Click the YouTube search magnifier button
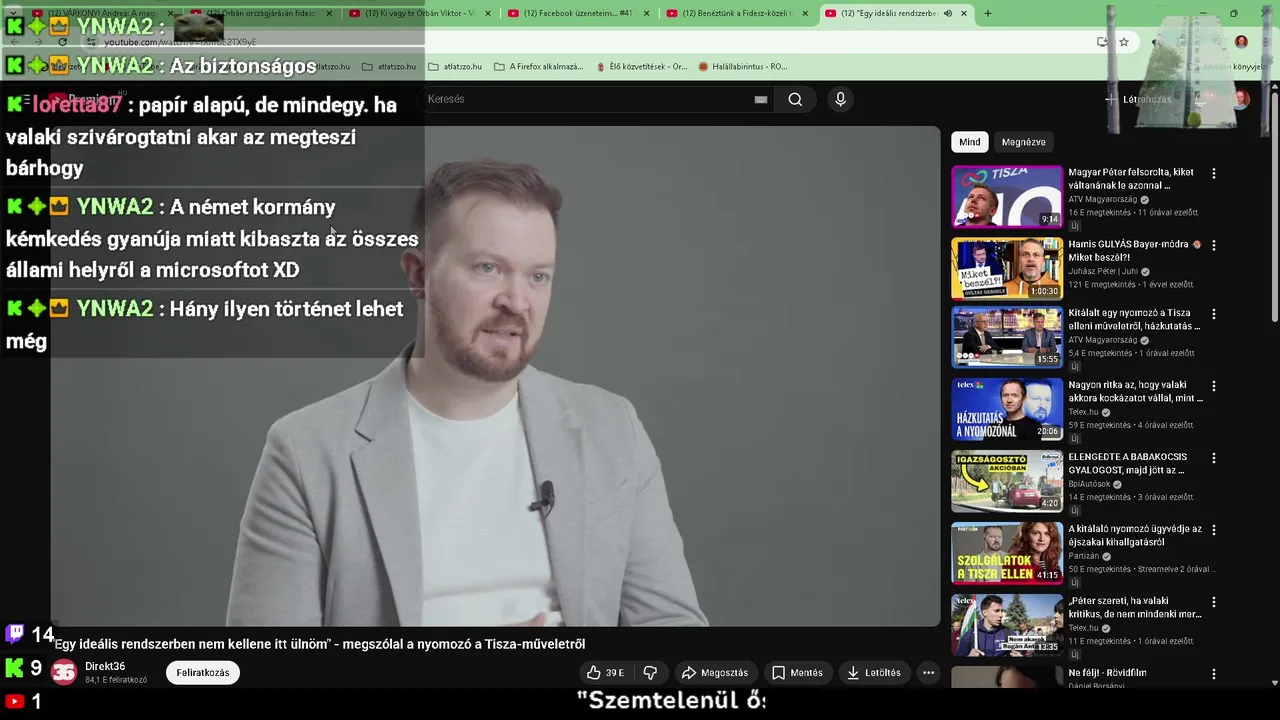Screen dimensions: 1280x720 point(795,99)
